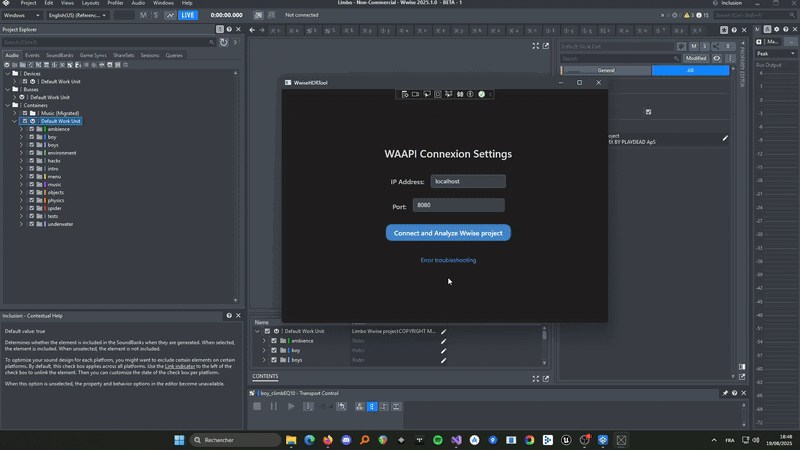800x450 pixels.
Task: Expand the spider folder in Project Explorer
Action: 21,208
